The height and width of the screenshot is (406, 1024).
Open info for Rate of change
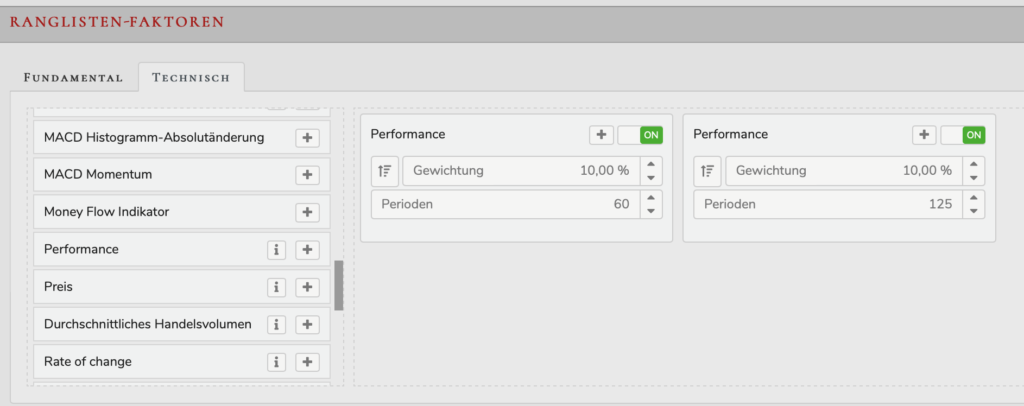pos(276,361)
